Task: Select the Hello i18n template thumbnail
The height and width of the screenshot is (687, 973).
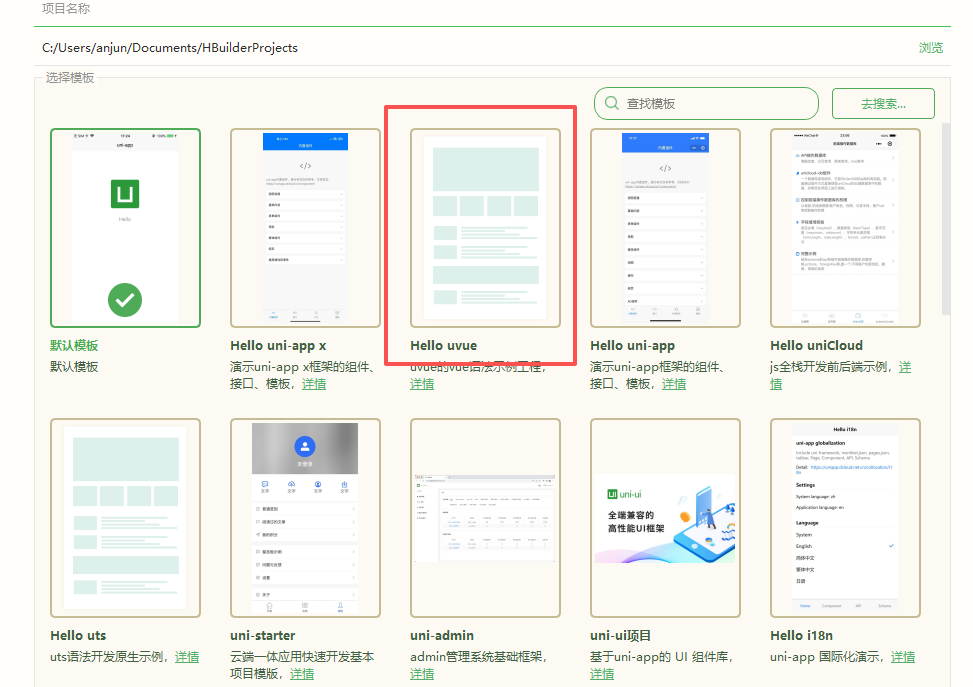Action: [845, 517]
